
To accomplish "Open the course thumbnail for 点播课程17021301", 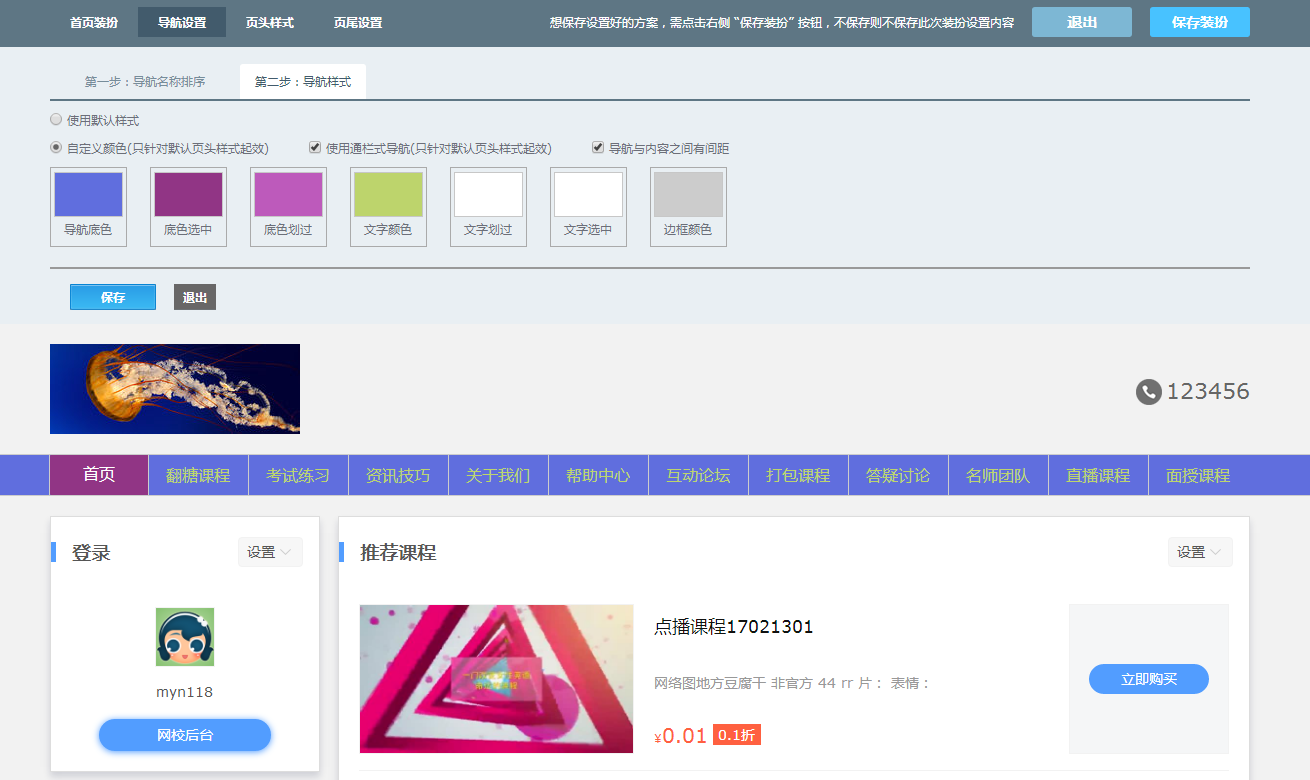I will click(496, 679).
